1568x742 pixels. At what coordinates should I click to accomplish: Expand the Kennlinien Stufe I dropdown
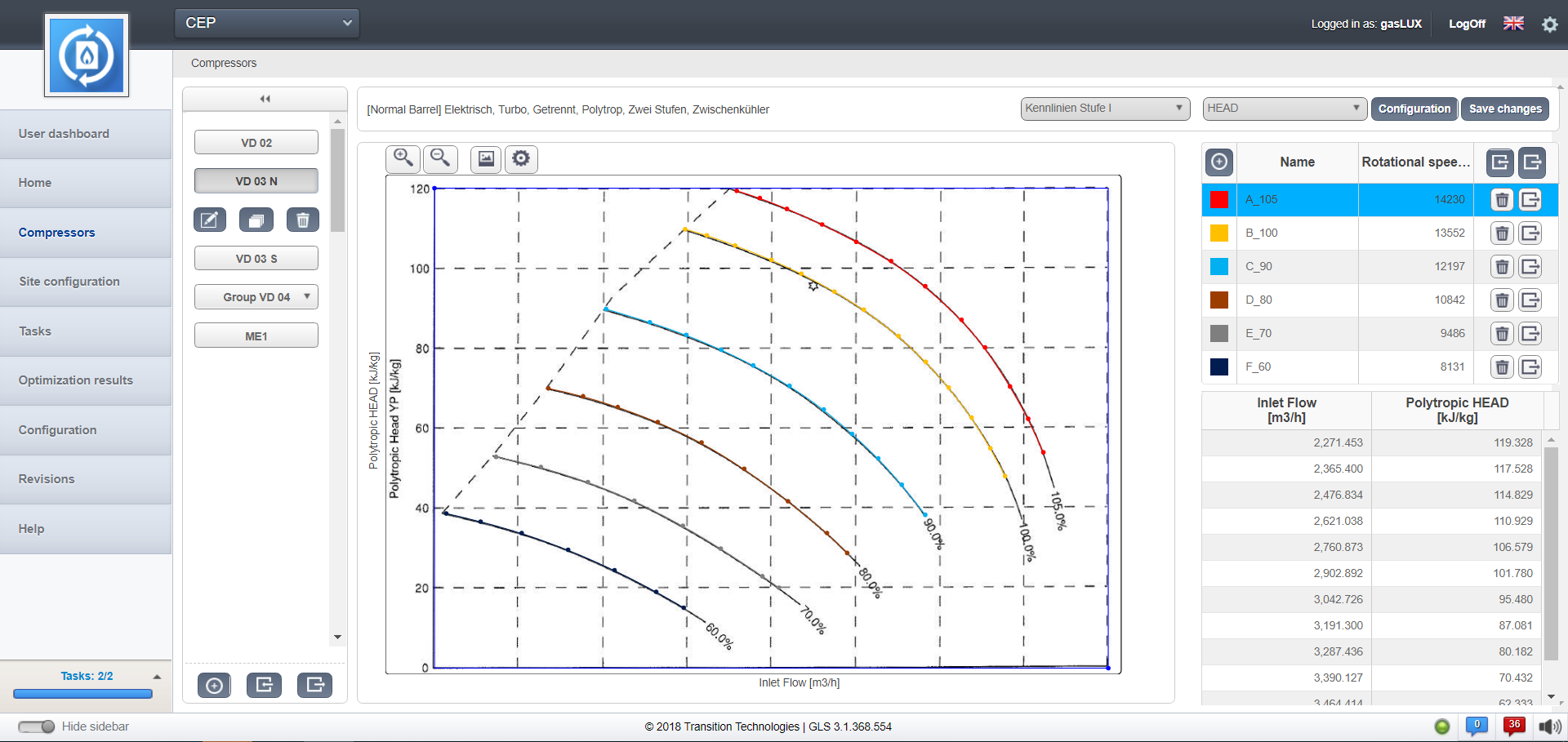click(x=1105, y=109)
